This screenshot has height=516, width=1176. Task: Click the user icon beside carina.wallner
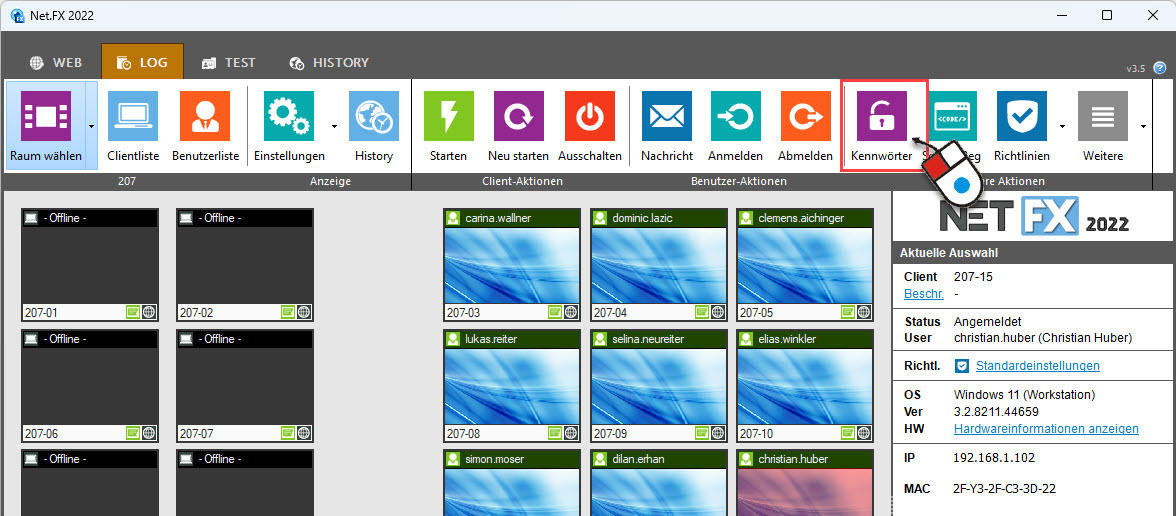(453, 218)
